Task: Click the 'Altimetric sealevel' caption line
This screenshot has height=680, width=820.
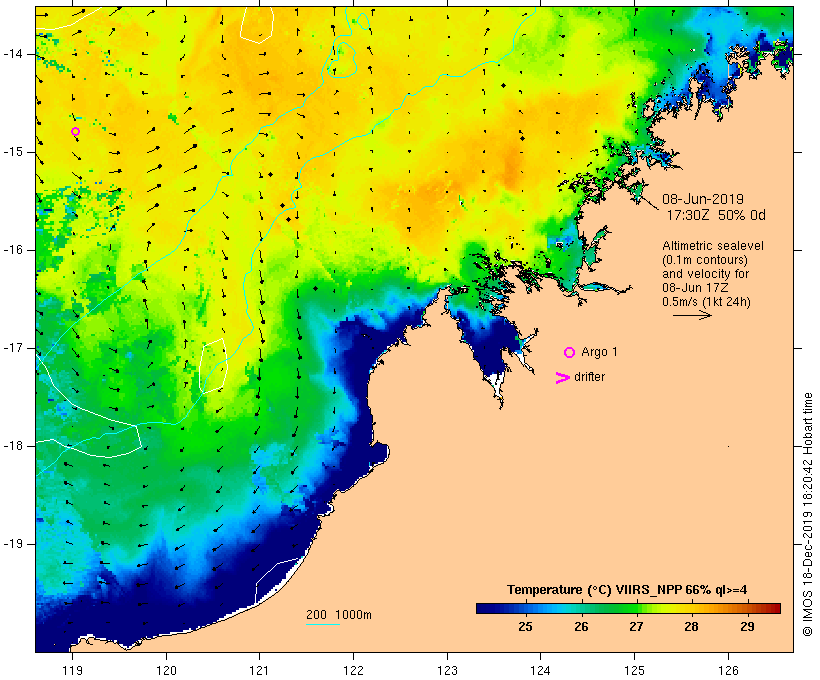Action: [713, 245]
